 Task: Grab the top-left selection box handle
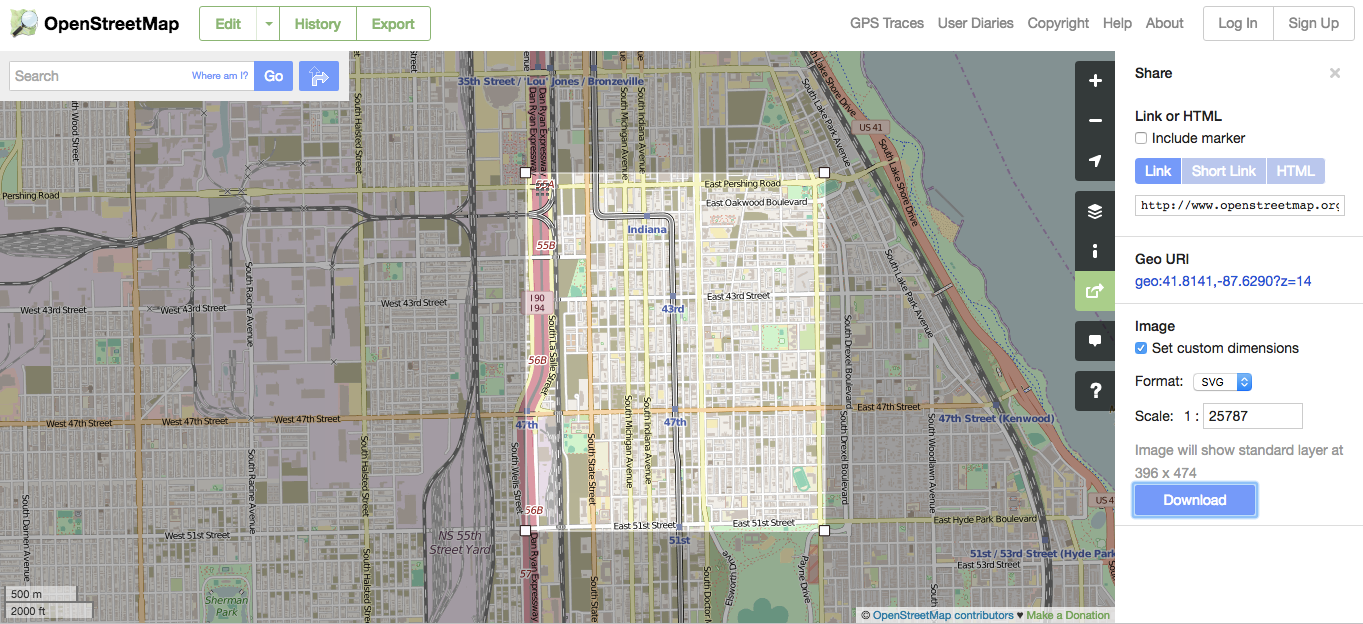click(x=526, y=173)
